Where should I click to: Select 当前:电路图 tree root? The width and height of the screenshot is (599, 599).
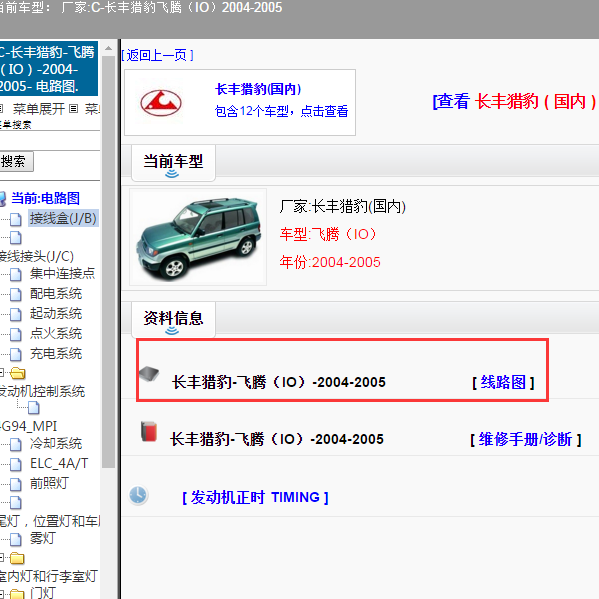[45, 198]
